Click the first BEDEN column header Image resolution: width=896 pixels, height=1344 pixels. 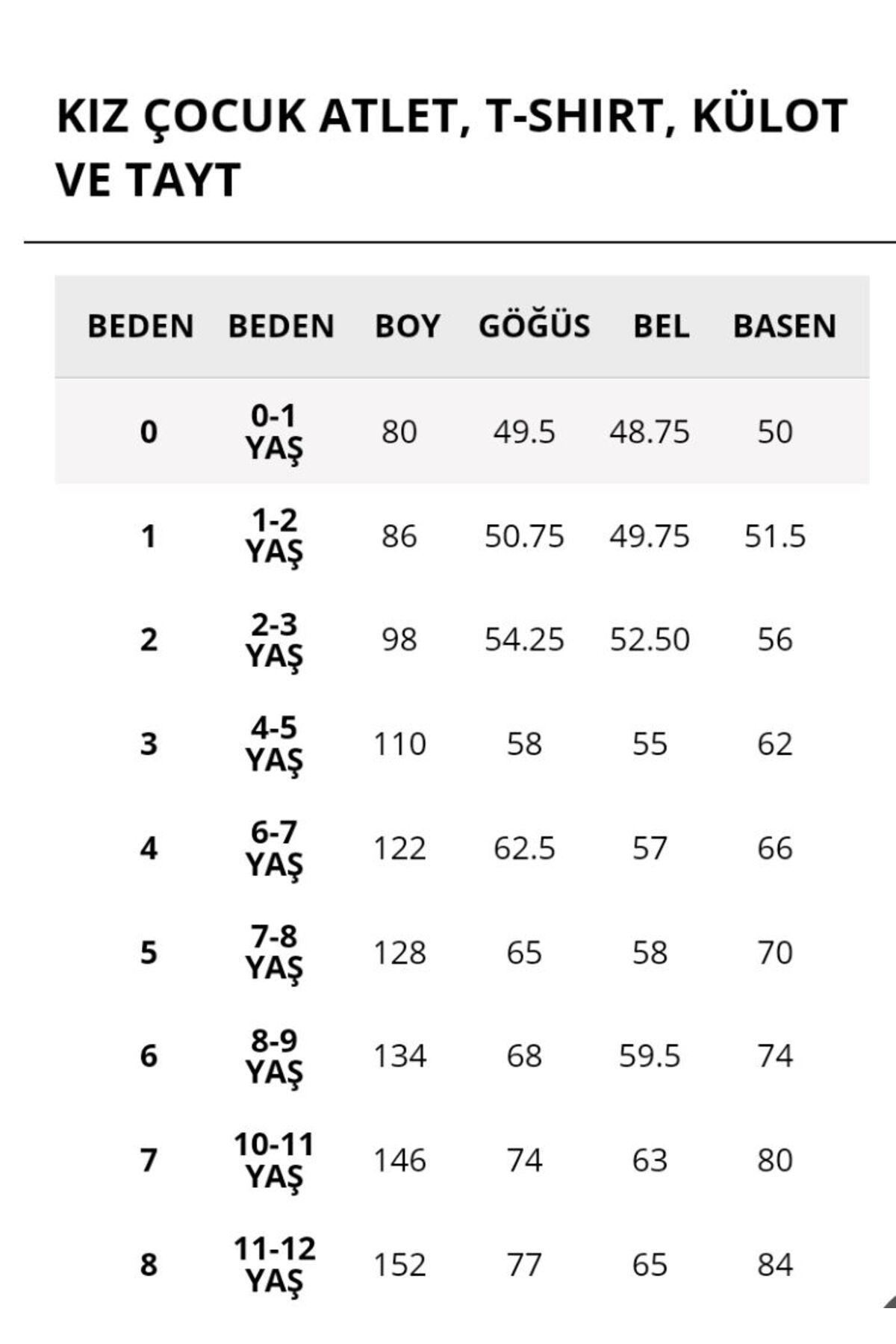pos(140,326)
